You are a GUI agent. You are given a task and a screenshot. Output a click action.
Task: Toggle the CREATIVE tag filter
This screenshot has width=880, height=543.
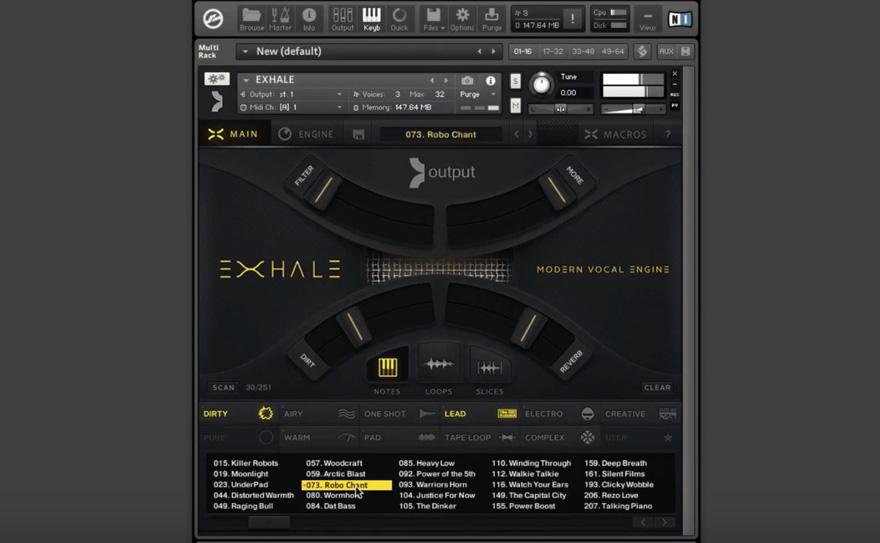click(640, 414)
